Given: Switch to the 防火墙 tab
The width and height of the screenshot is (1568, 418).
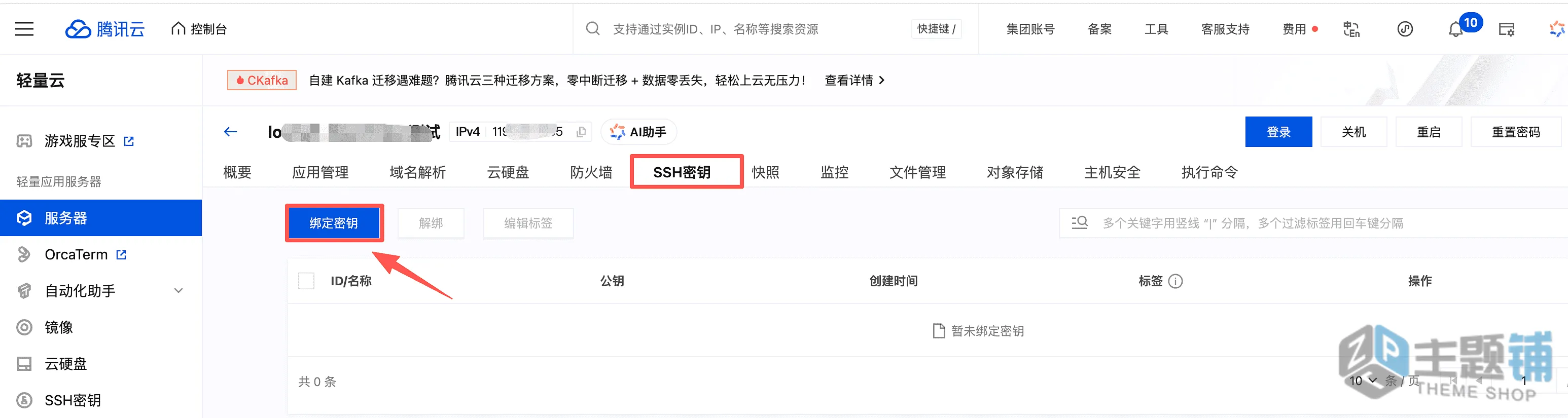Looking at the screenshot, I should pos(591,172).
